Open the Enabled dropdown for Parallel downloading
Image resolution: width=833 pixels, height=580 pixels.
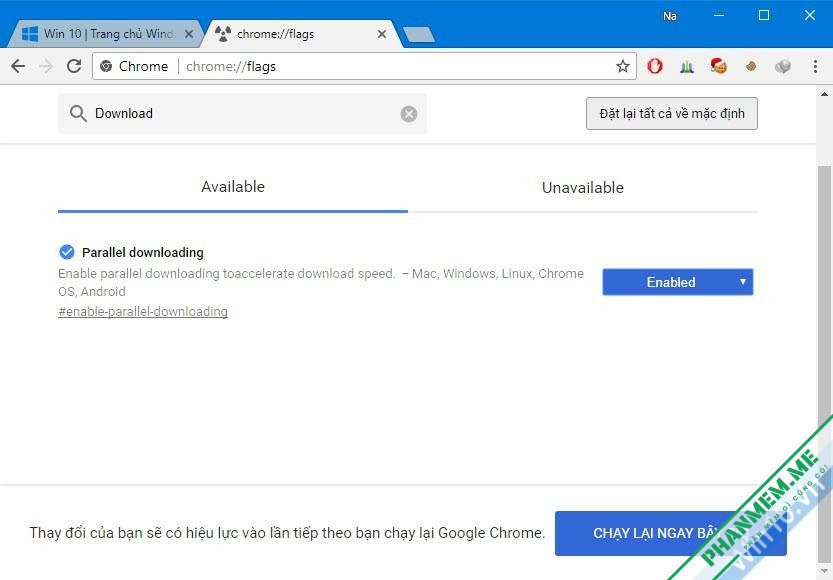click(x=677, y=282)
